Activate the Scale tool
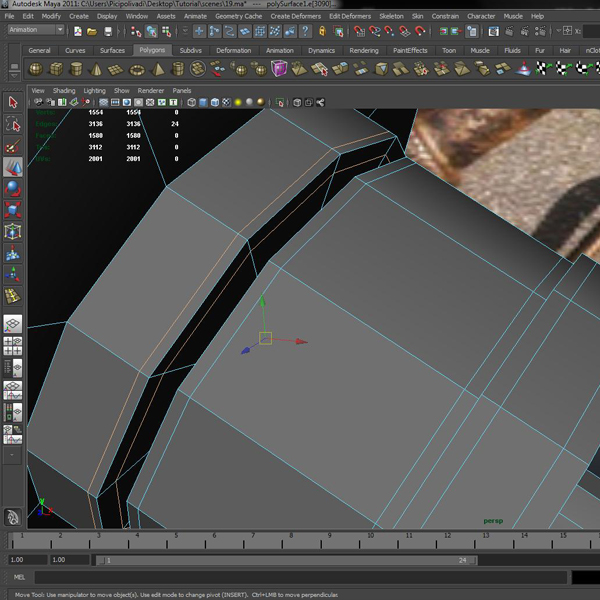The image size is (600, 600). (13, 210)
